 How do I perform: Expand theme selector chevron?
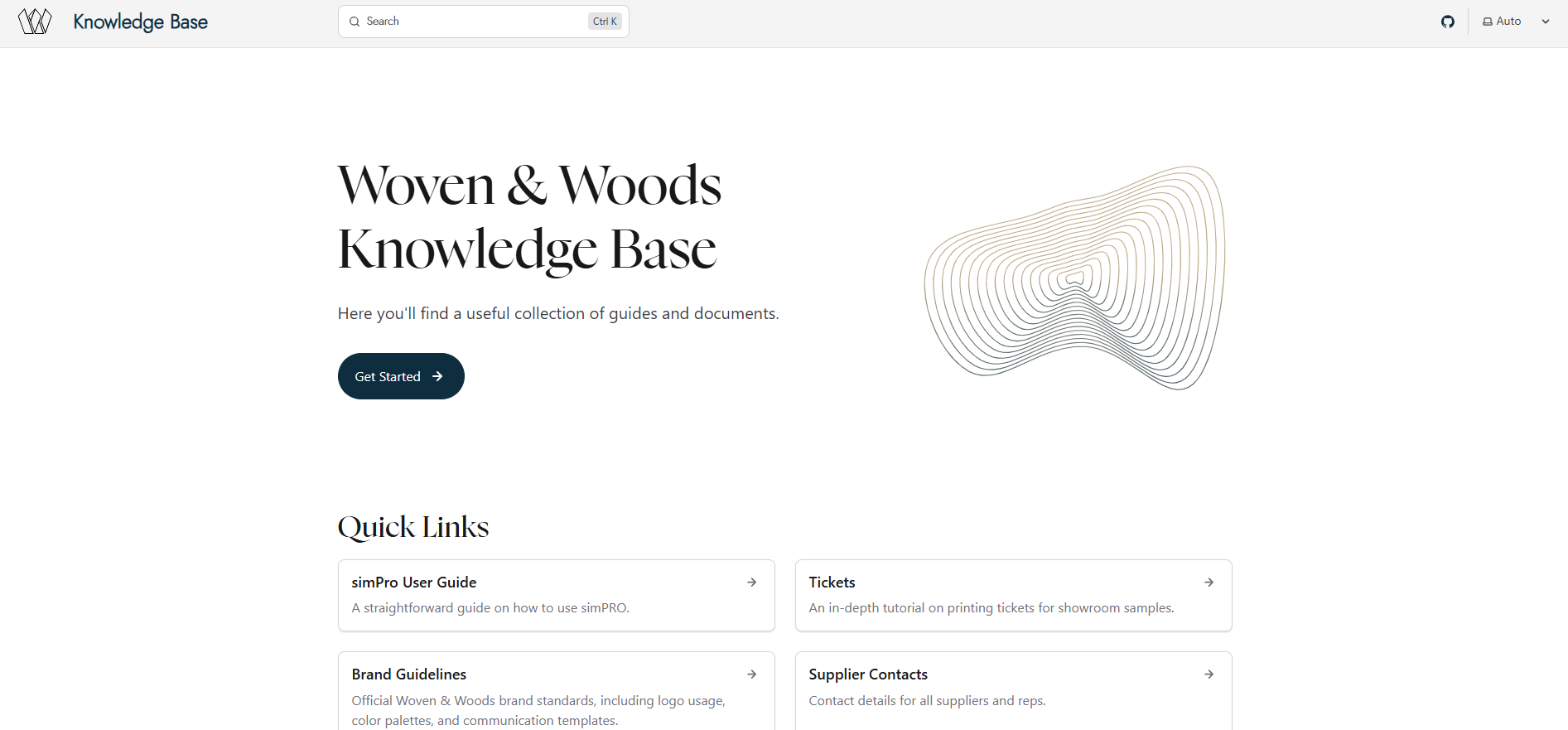click(1546, 22)
